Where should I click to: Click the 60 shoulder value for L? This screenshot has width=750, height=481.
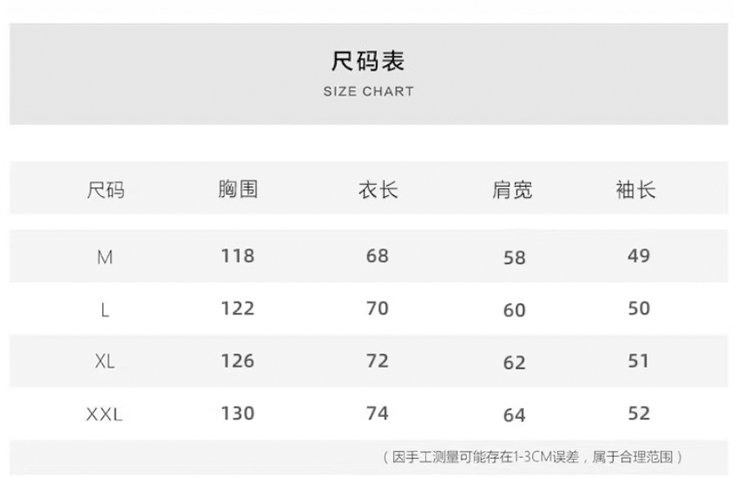click(x=514, y=310)
